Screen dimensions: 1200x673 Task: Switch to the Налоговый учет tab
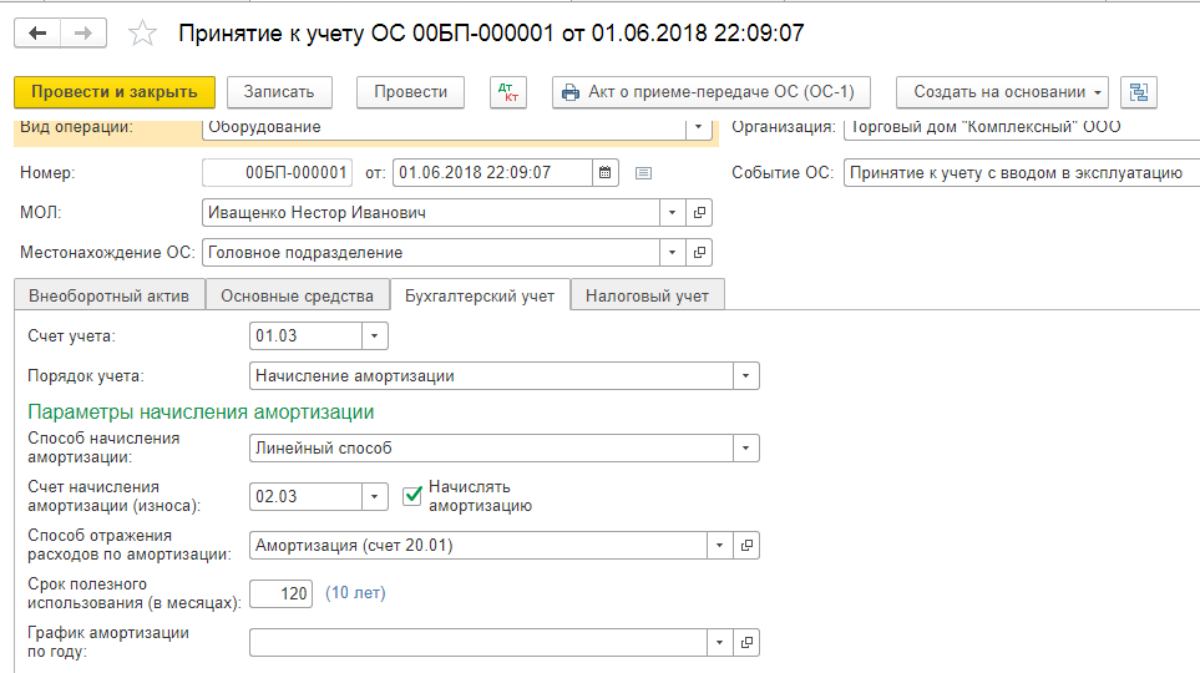(x=647, y=296)
